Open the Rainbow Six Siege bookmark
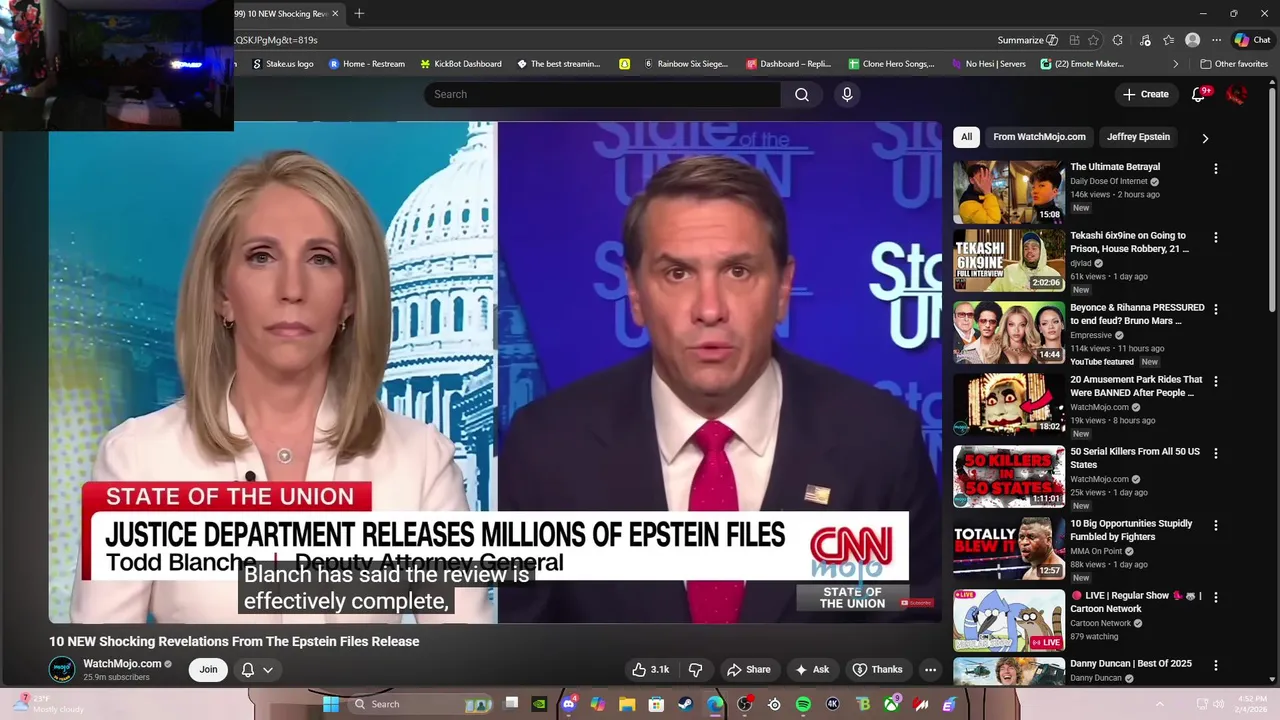The width and height of the screenshot is (1280, 720). click(686, 64)
